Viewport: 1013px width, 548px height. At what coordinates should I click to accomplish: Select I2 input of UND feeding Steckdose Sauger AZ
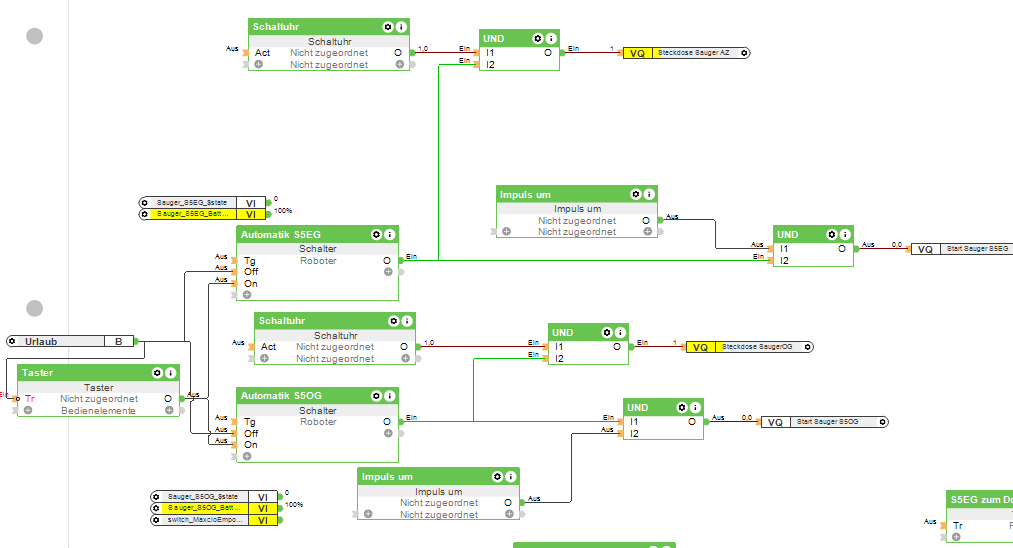(490, 65)
